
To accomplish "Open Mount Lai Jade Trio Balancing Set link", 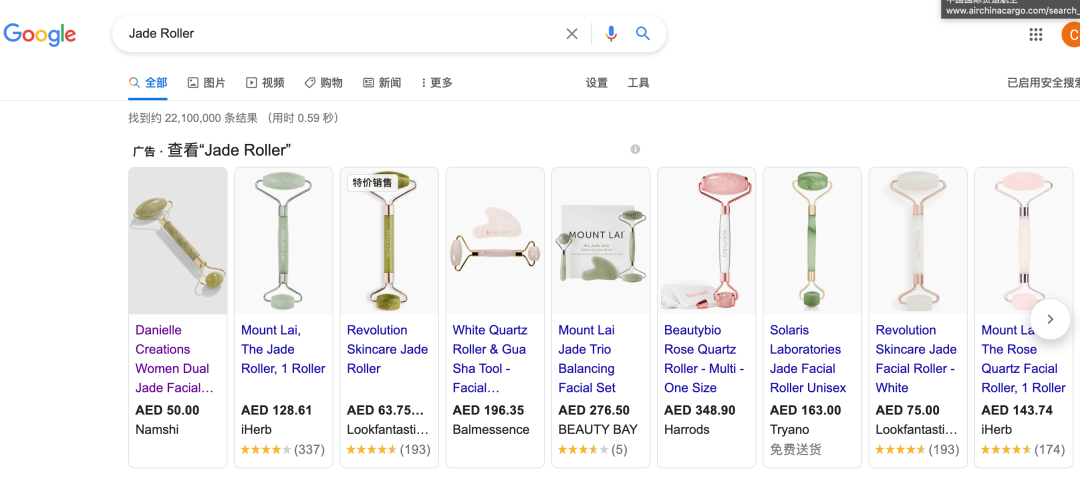I will pos(587,359).
